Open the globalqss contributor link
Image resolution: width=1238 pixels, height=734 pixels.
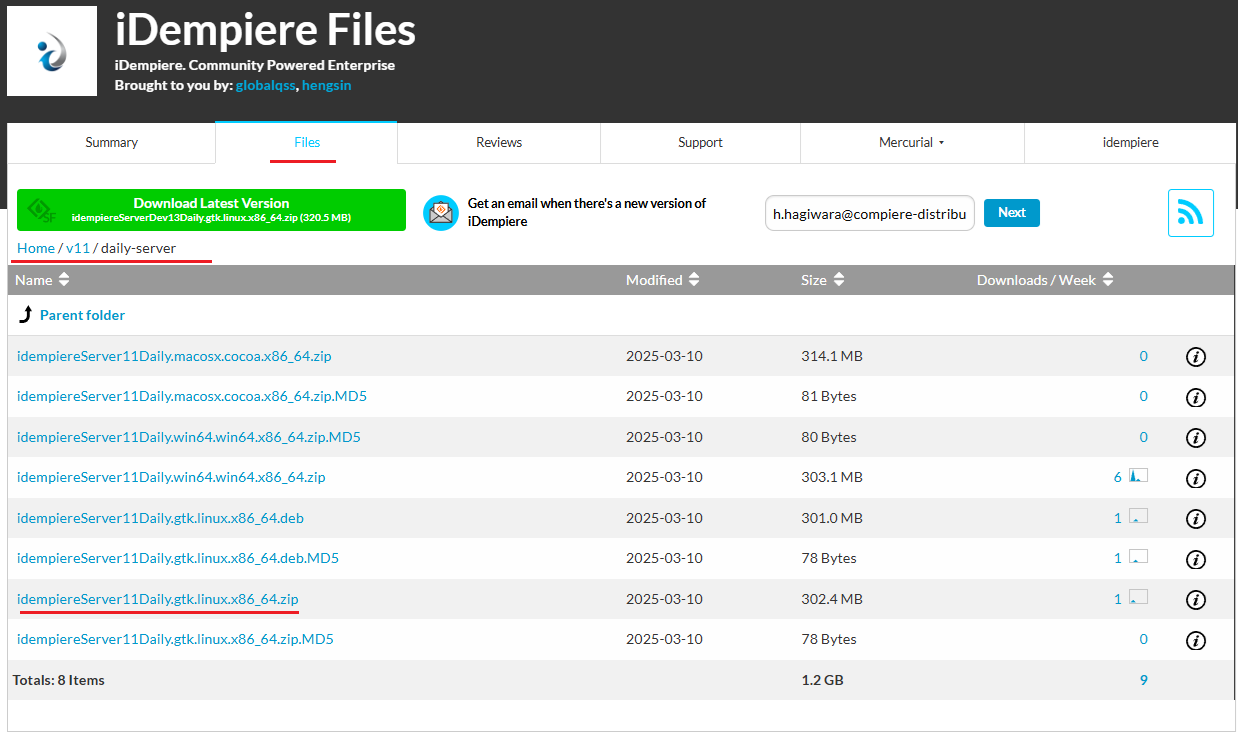[265, 85]
